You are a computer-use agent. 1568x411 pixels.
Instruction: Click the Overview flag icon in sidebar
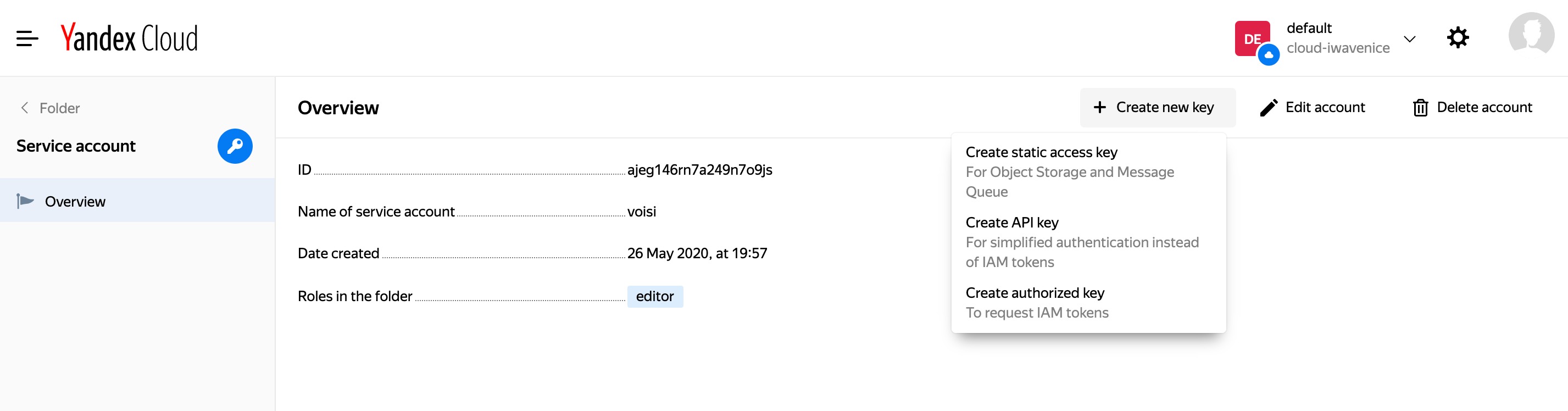click(25, 201)
